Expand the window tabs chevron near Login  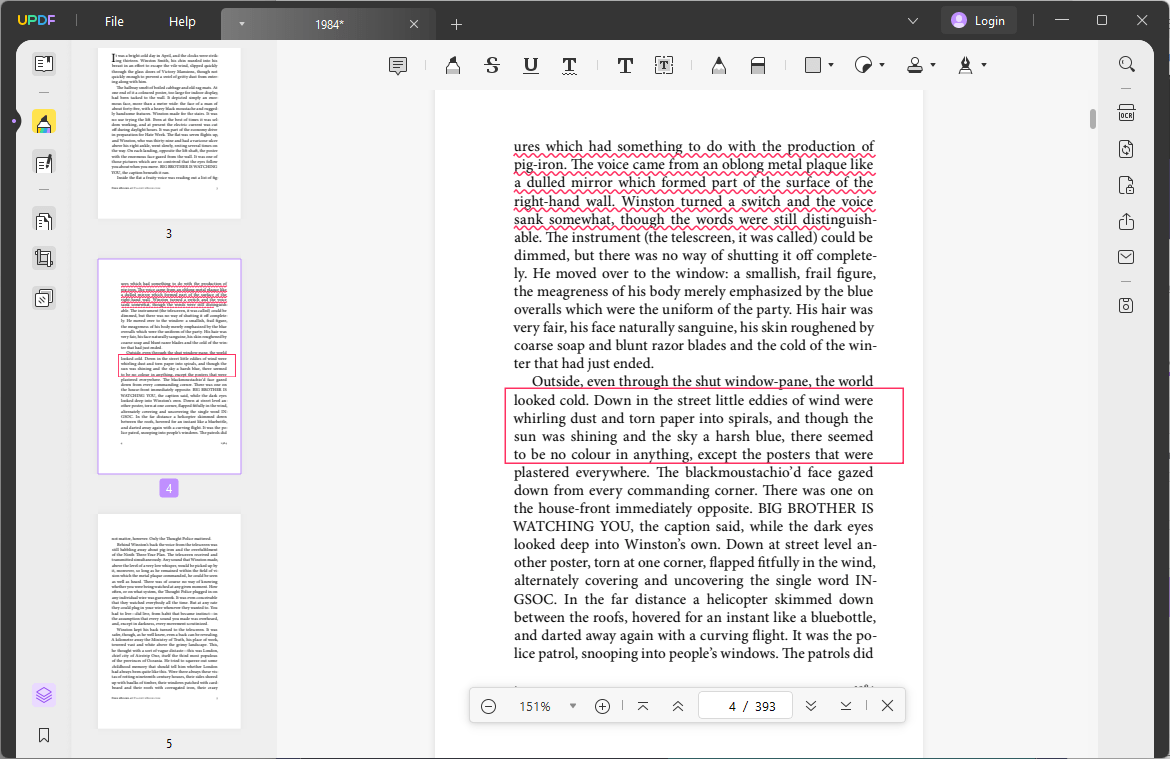[913, 21]
